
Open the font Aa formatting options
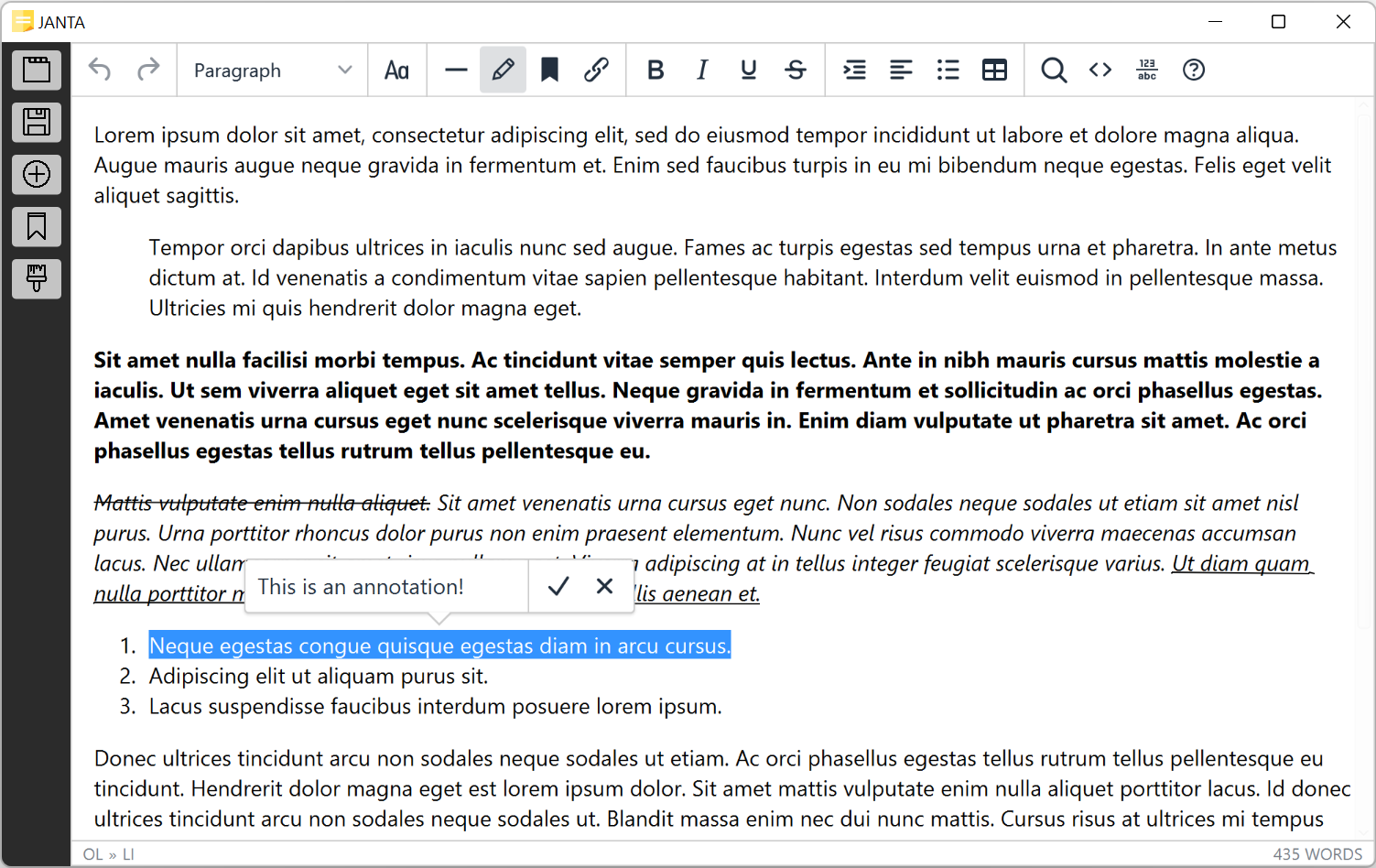pyautogui.click(x=396, y=71)
